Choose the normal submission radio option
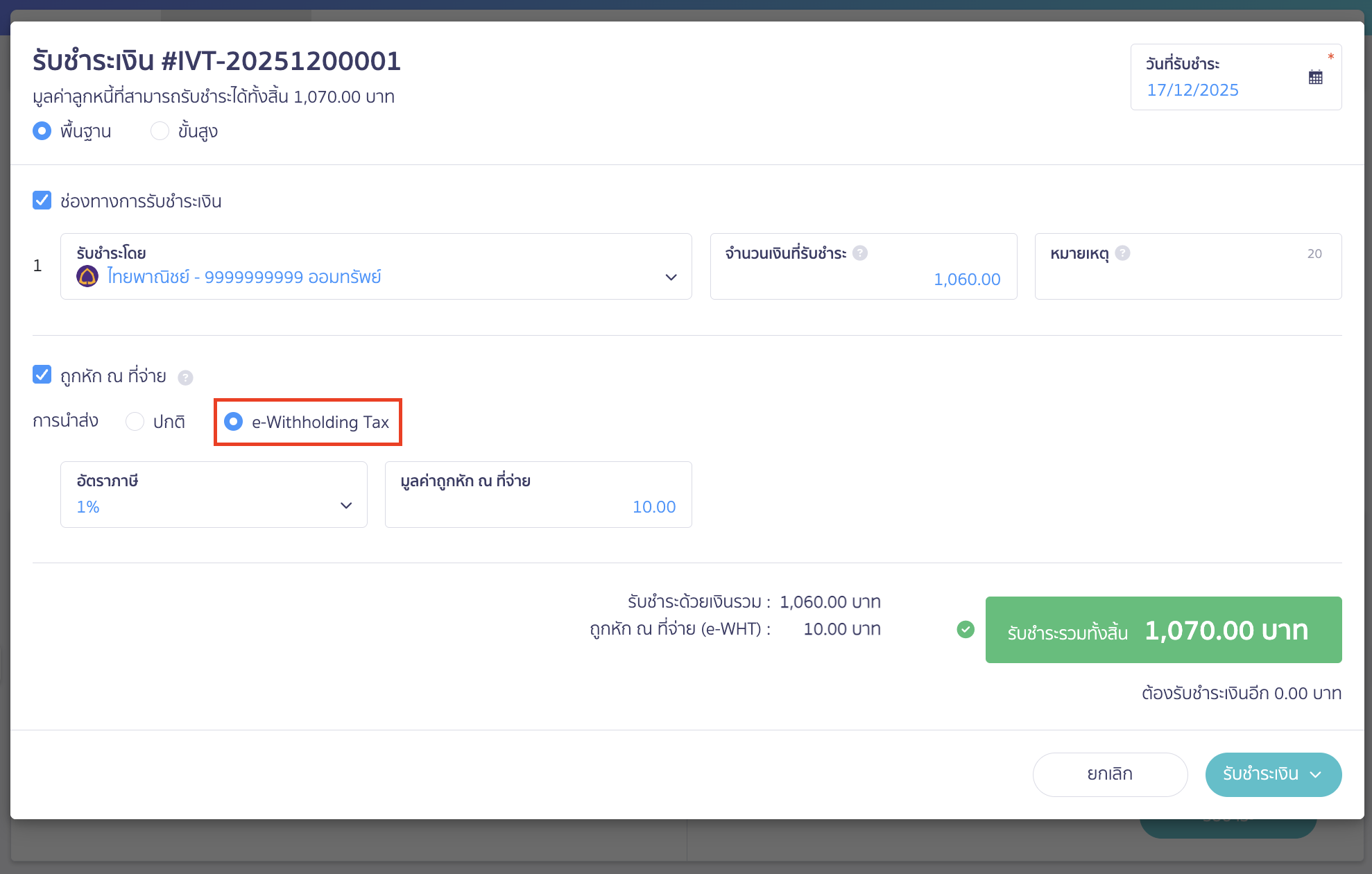1372x874 pixels. 135,422
